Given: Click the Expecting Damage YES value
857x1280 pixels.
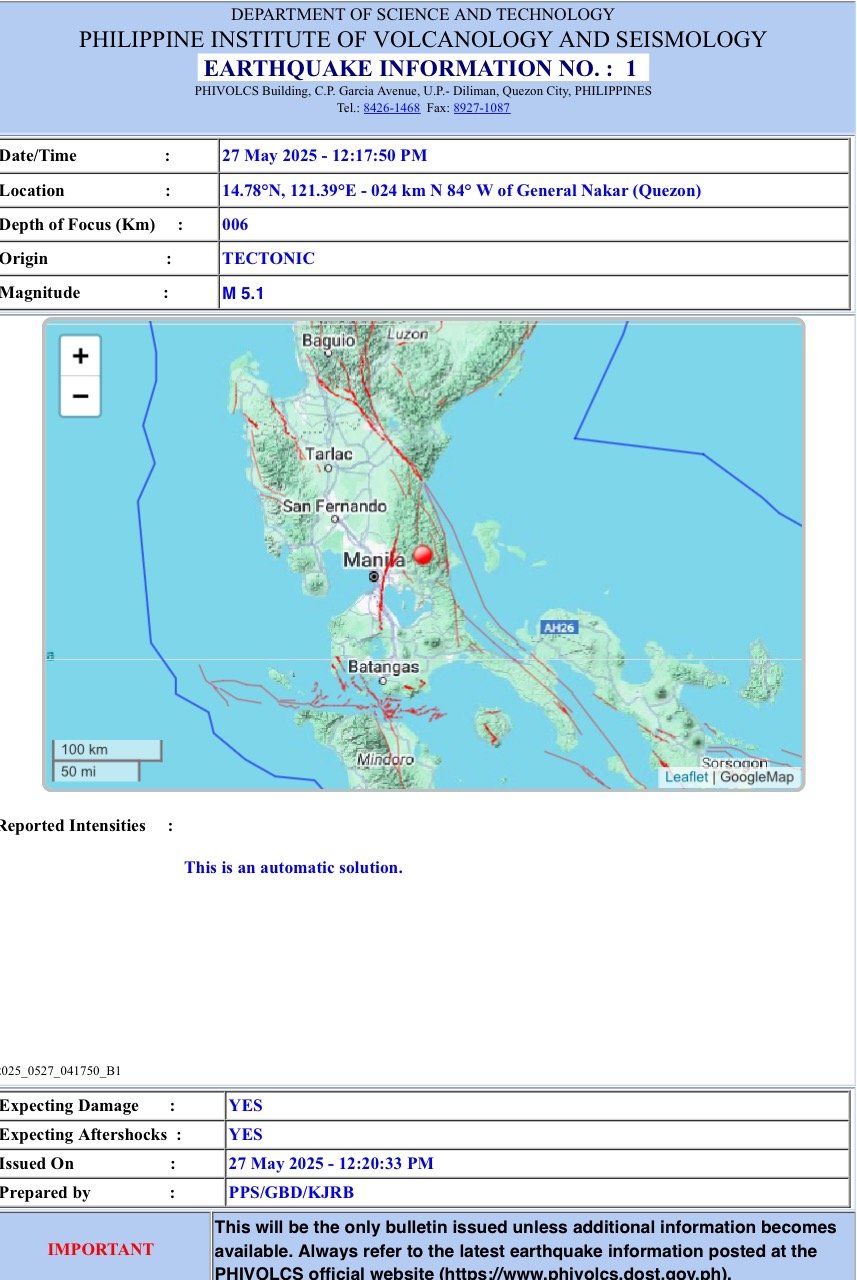Looking at the screenshot, I should point(246,1106).
